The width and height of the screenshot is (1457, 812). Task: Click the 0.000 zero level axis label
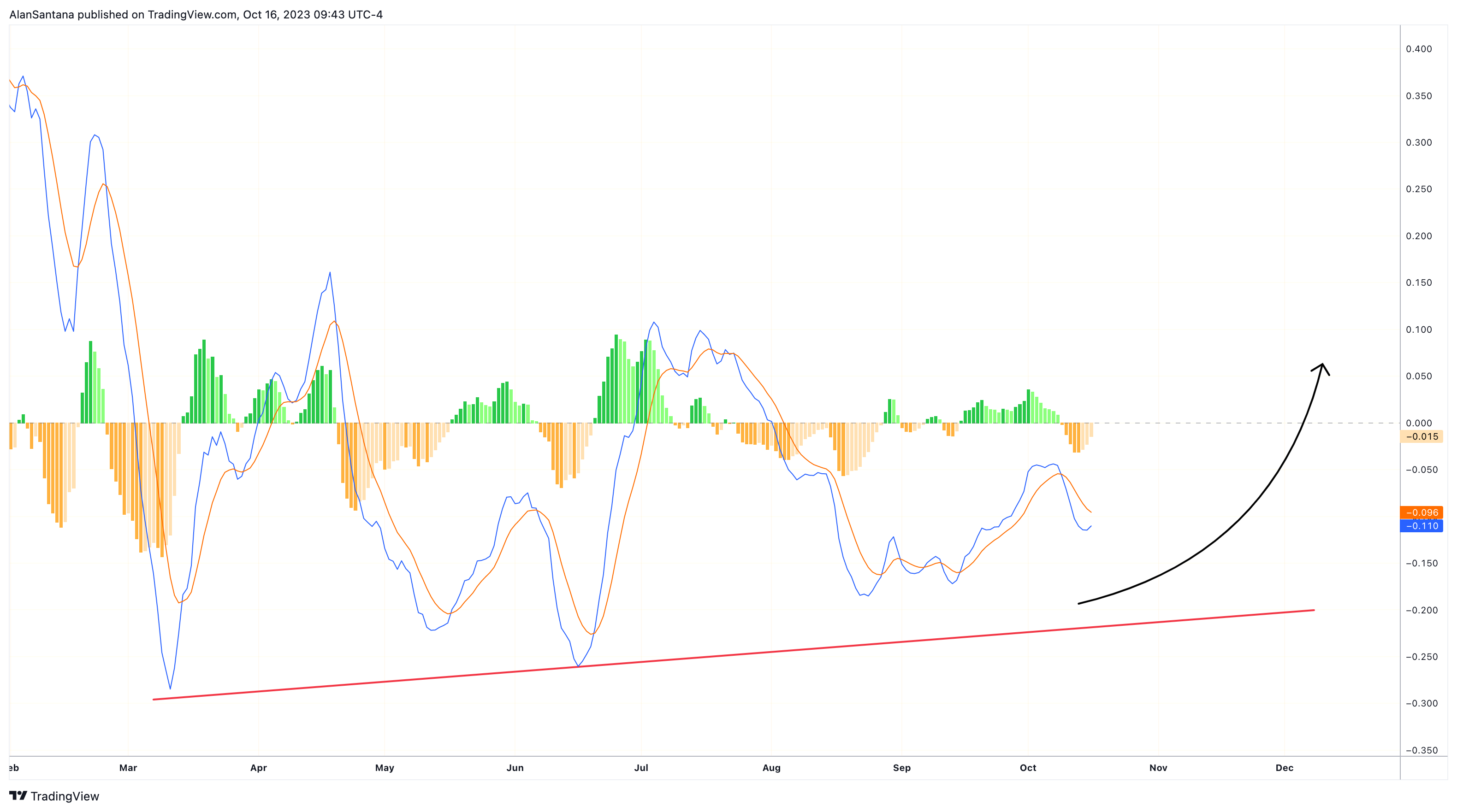[1419, 423]
